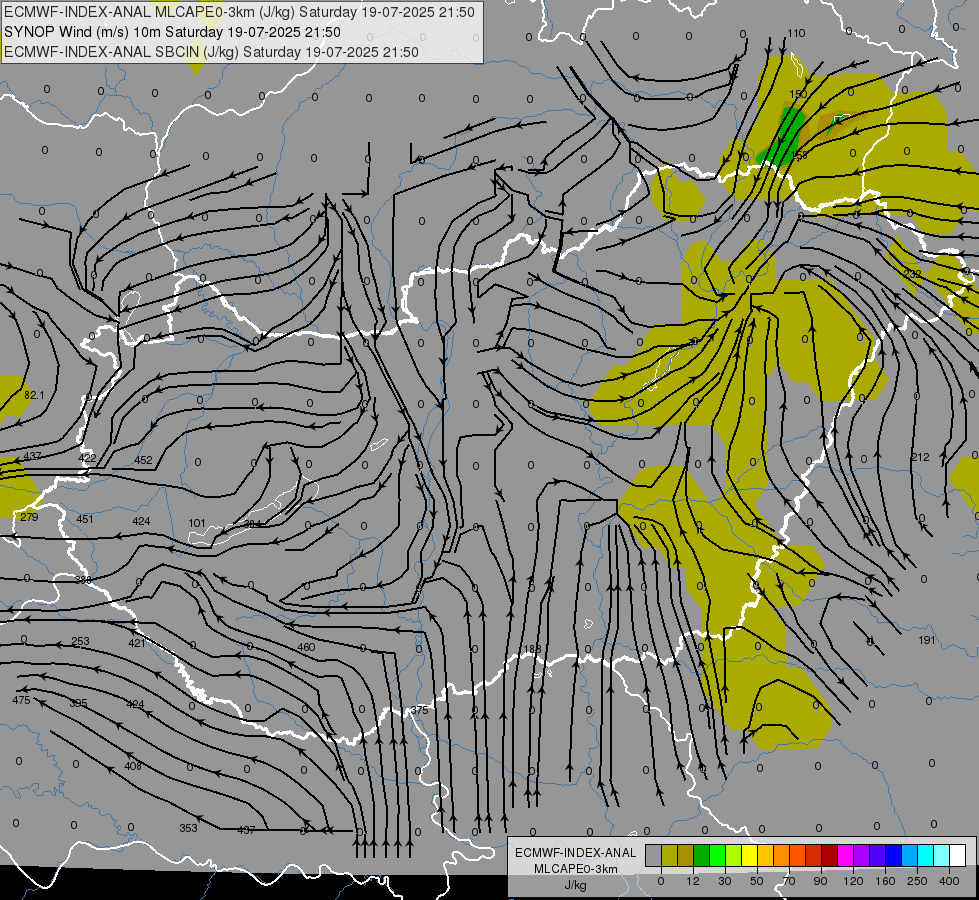Select the map value 150
The width and height of the screenshot is (979, 900).
798,94
